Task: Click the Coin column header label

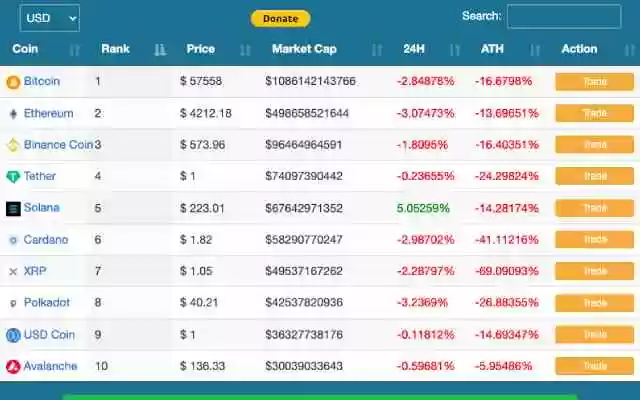Action: 25,49
